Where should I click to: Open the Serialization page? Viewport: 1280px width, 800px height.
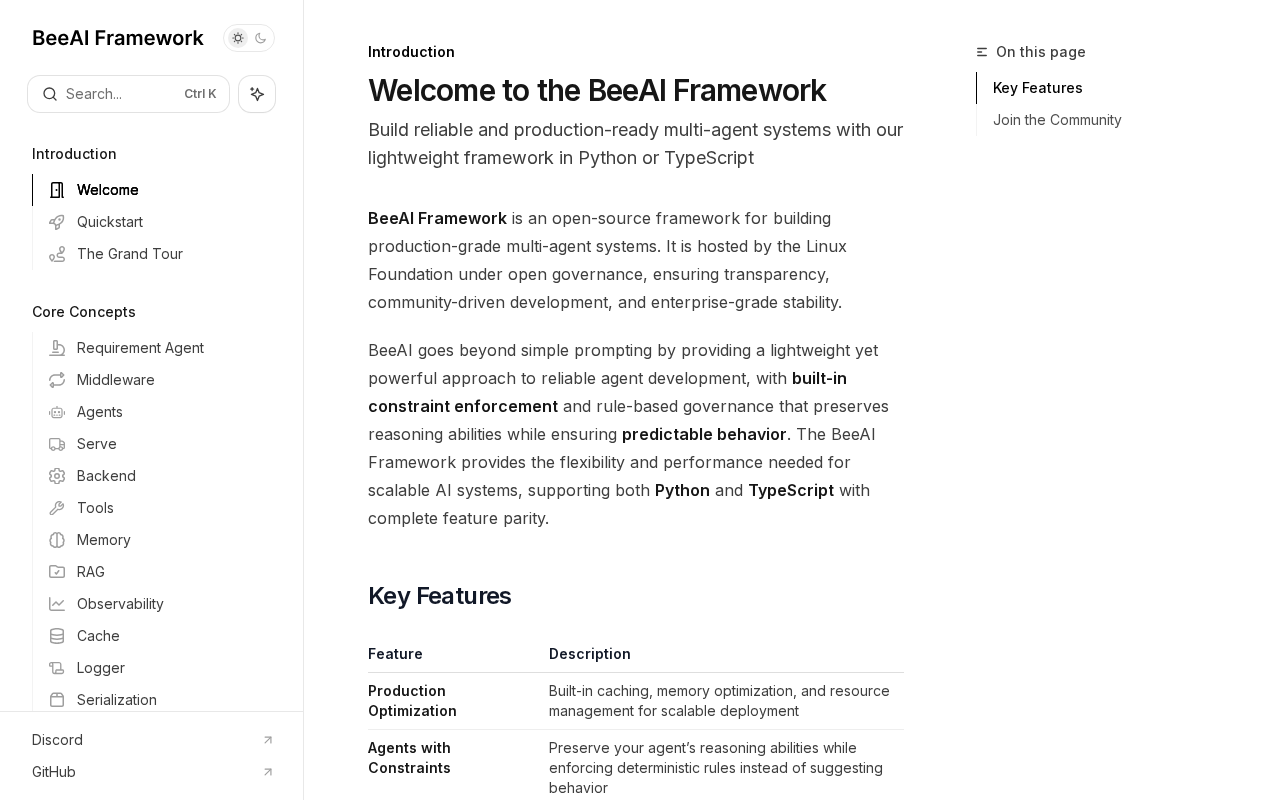(117, 700)
